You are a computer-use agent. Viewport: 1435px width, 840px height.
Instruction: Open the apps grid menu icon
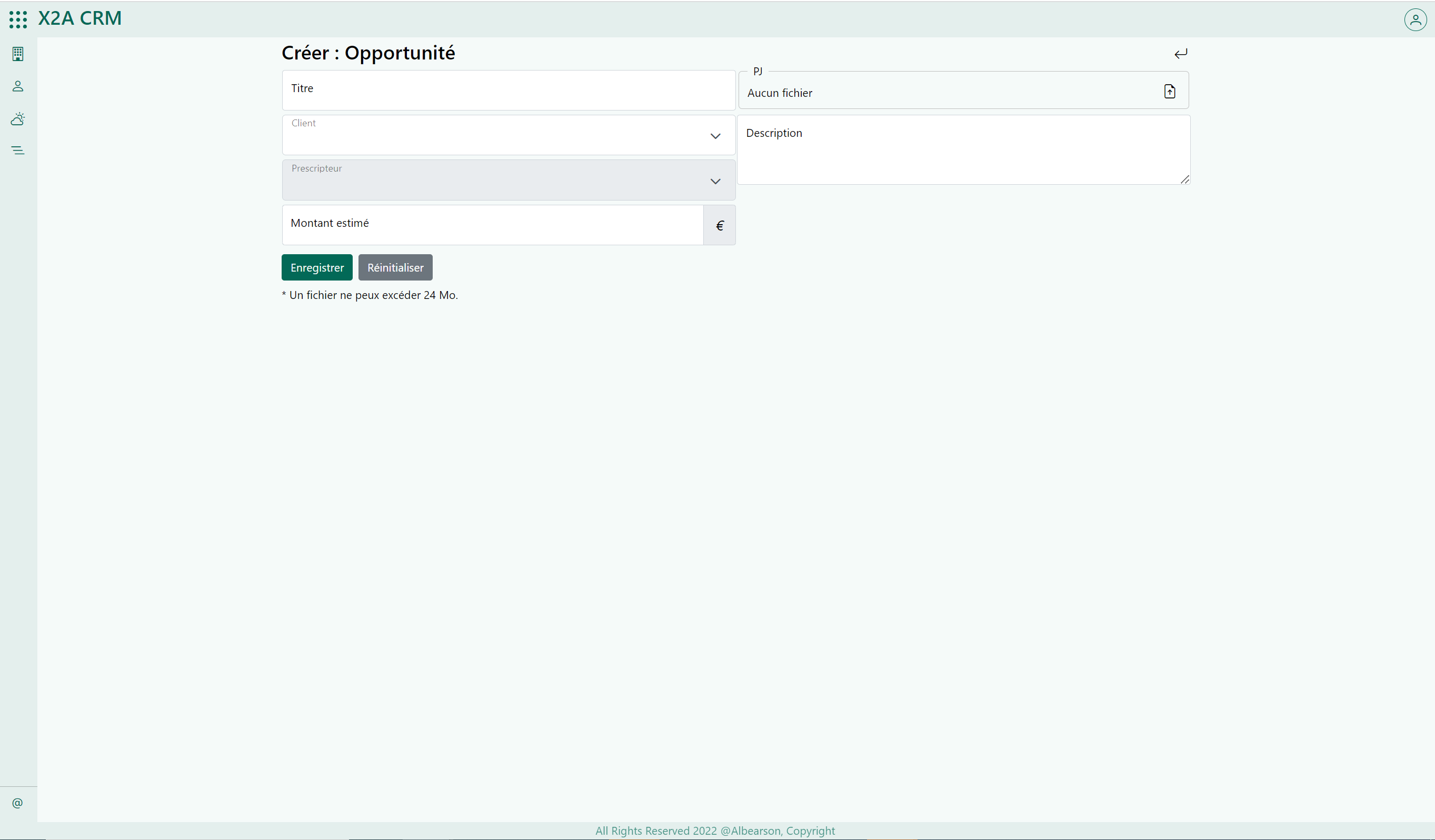[x=18, y=19]
